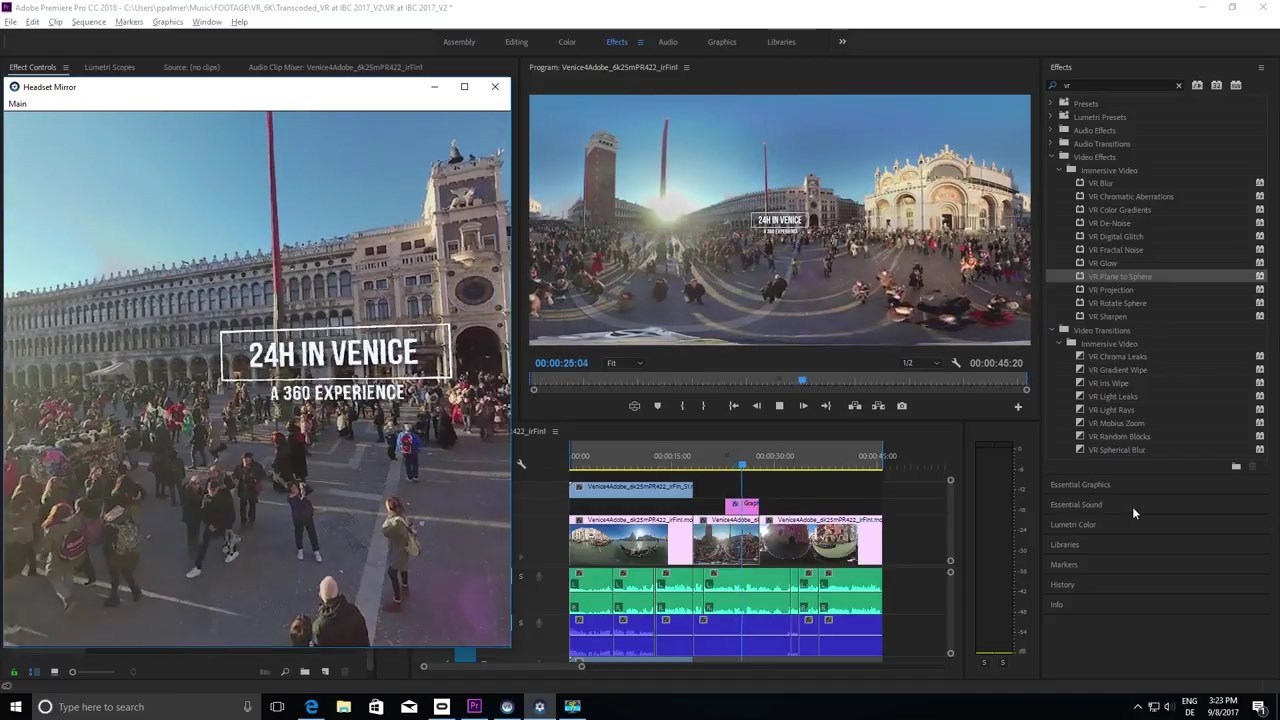This screenshot has width=1280, height=720.
Task: Filter effects by Accelerated Effects
Action: click(x=1197, y=85)
